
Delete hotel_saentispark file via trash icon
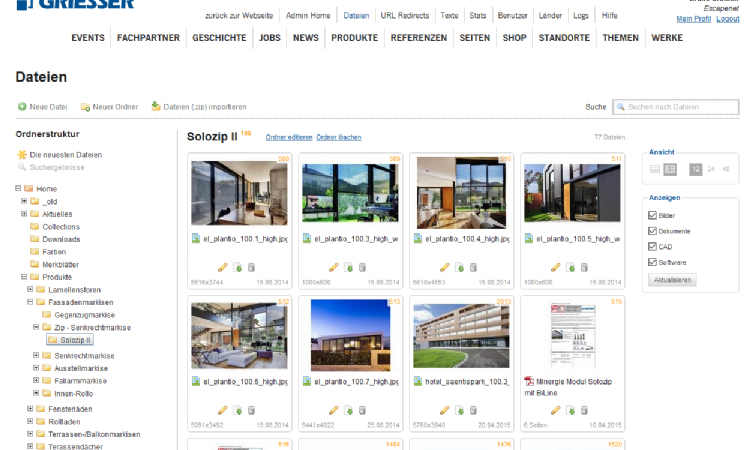(x=472, y=410)
